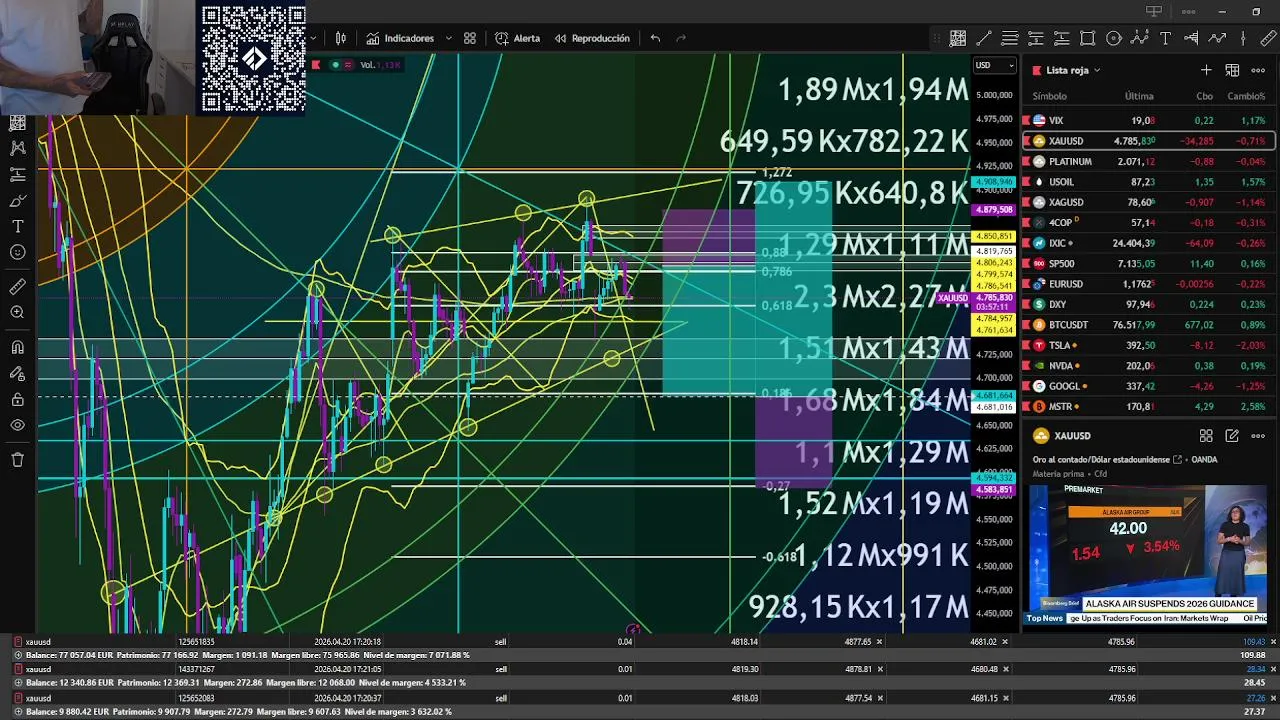Open watchlist advanced view icon

pos(1232,70)
